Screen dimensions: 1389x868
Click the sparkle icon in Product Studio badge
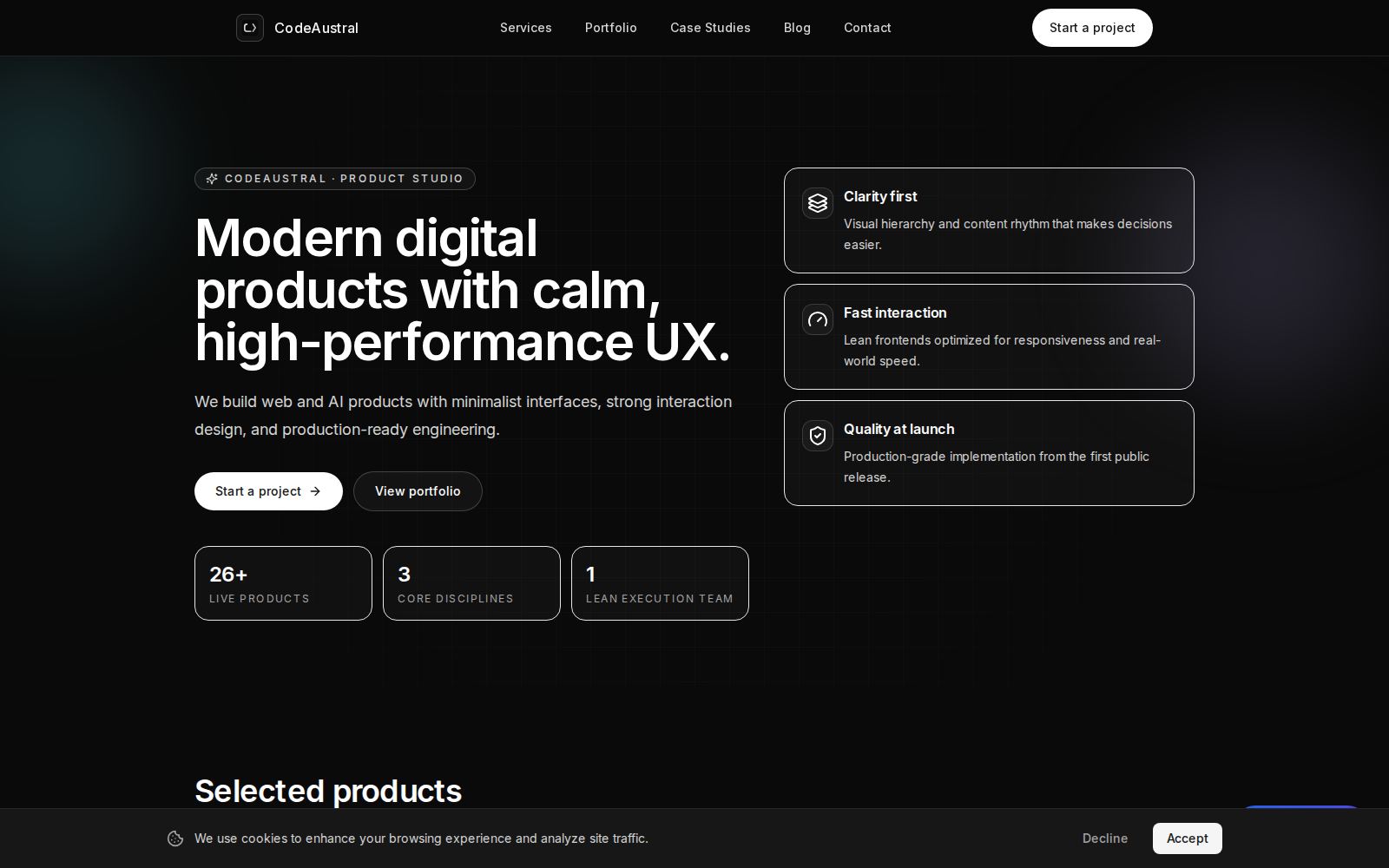pos(212,179)
